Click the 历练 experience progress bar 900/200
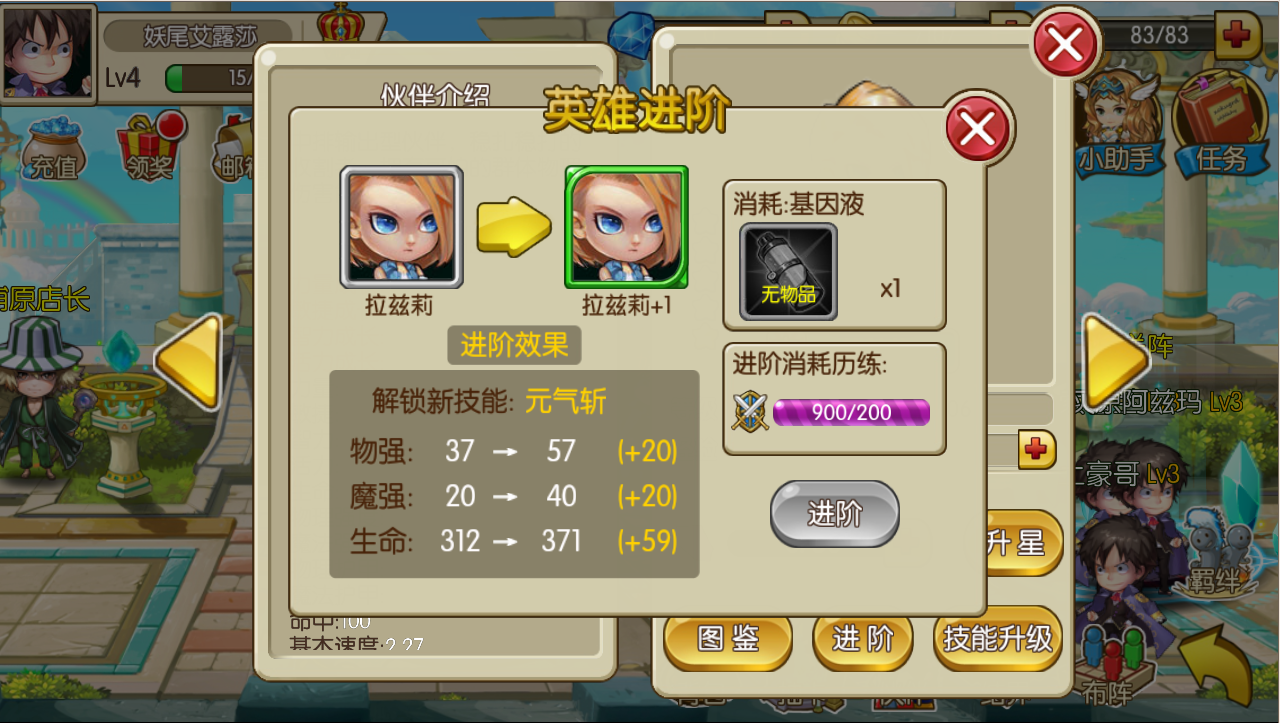 (852, 412)
